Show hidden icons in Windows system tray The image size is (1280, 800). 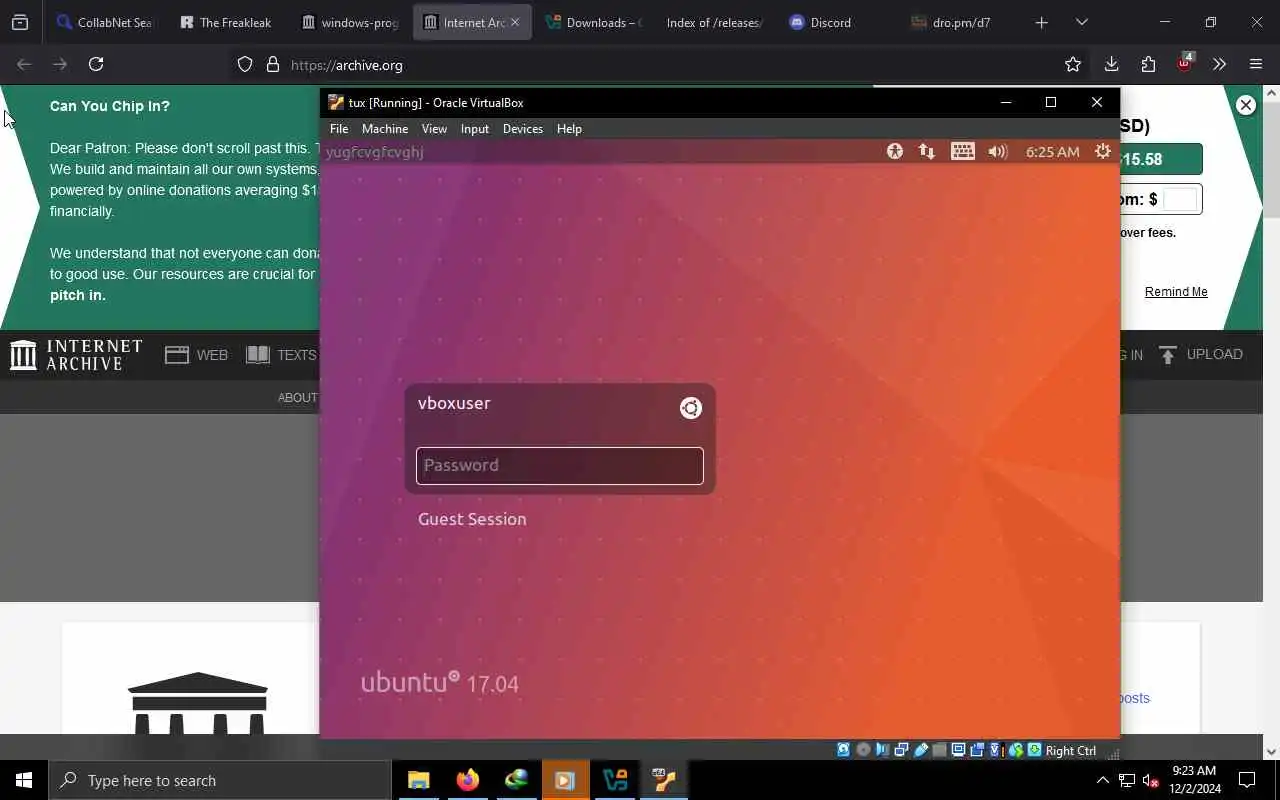tap(1103, 780)
